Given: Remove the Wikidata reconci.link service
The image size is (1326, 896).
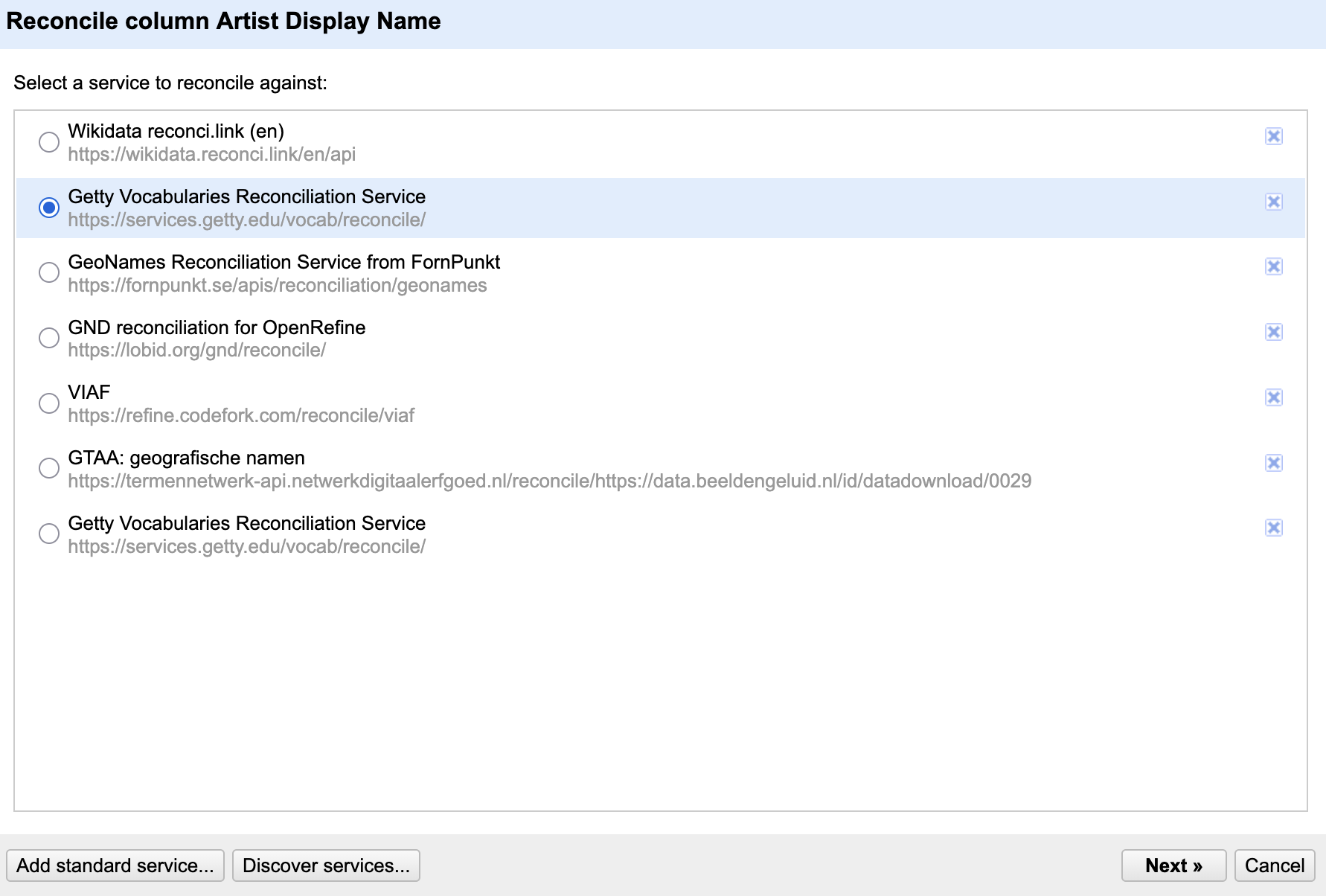Looking at the screenshot, I should (x=1273, y=136).
